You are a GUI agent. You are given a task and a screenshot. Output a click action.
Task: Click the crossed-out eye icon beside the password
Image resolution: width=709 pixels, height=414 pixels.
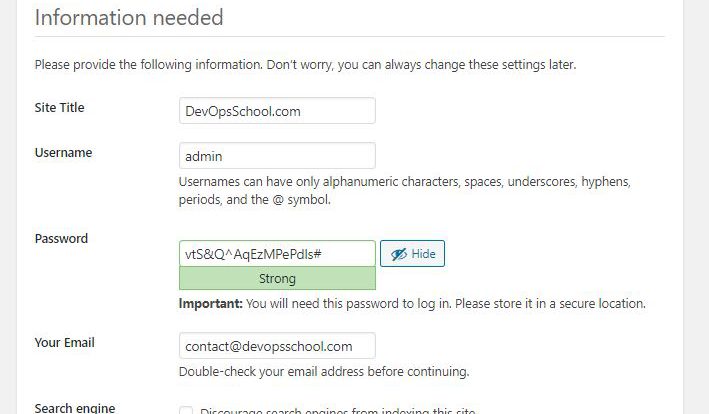399,254
